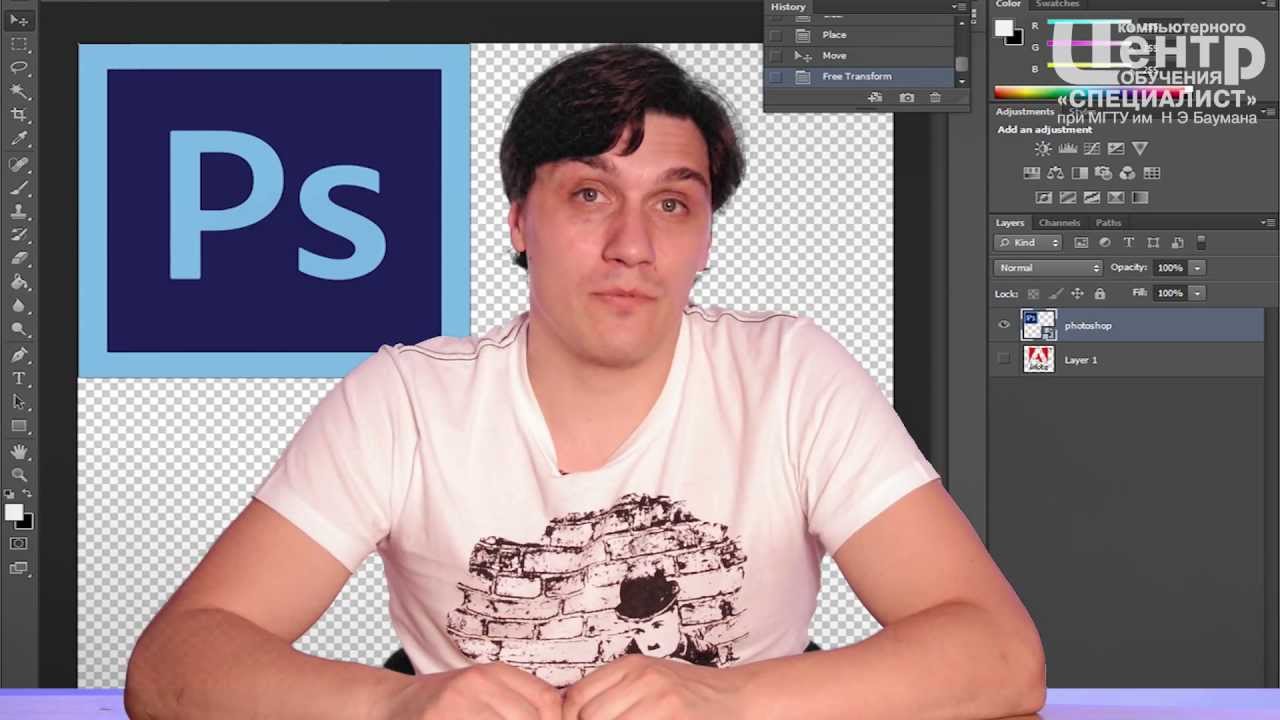The width and height of the screenshot is (1280, 720).
Task: Turn layer filtering on or off
Action: [x=1201, y=243]
